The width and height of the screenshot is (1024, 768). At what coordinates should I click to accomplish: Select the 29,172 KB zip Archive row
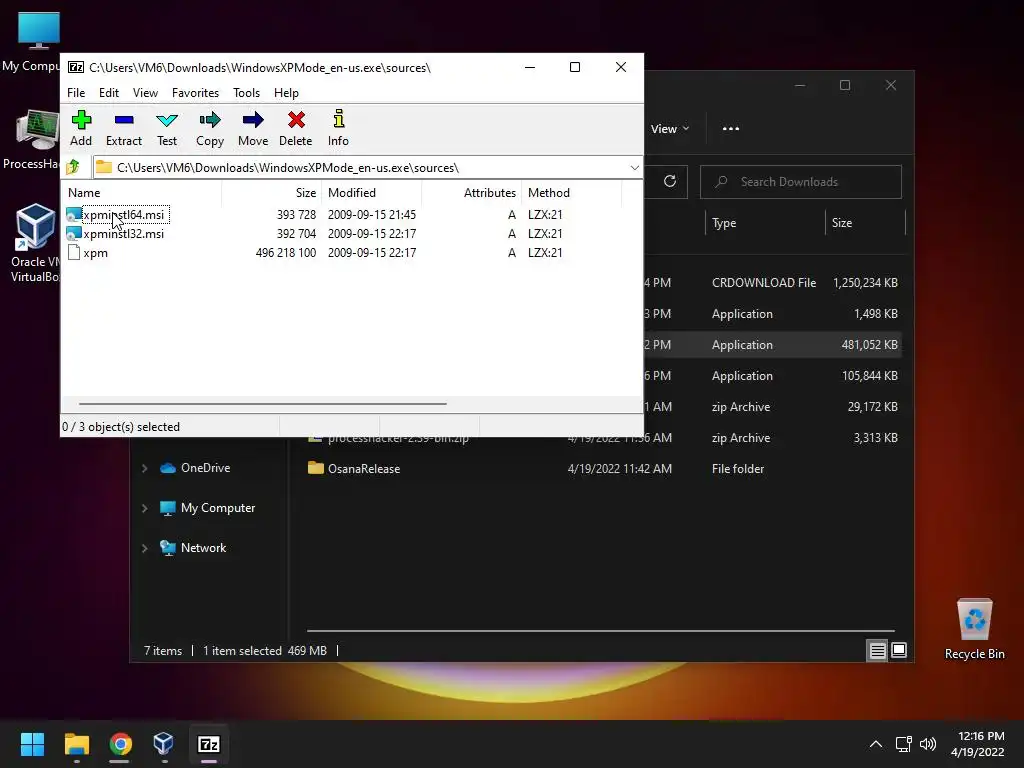[773, 406]
